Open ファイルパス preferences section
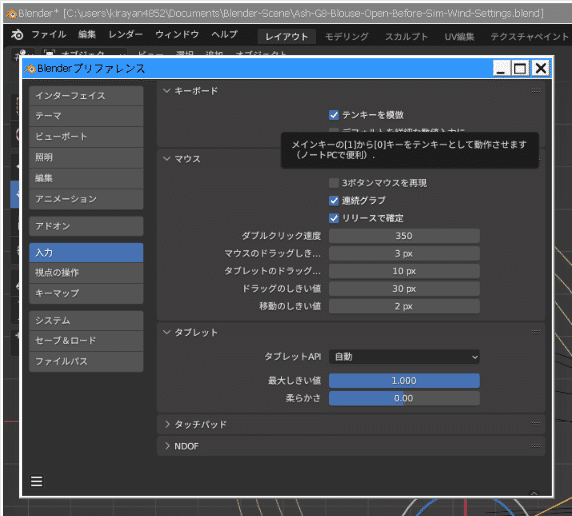The image size is (572, 516). click(86, 362)
